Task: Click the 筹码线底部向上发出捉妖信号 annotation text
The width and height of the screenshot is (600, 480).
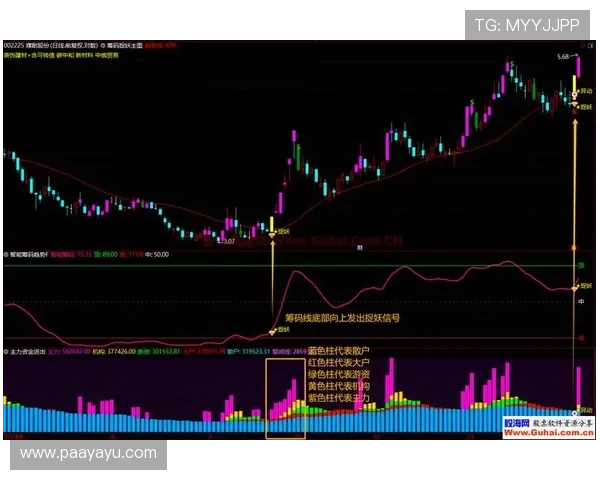Action: coord(342,318)
